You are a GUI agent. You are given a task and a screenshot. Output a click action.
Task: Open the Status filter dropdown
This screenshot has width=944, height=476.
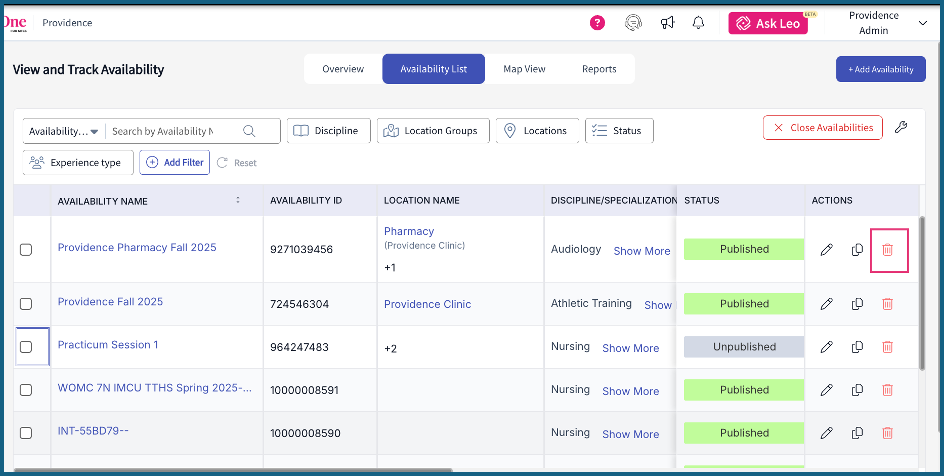(618, 131)
